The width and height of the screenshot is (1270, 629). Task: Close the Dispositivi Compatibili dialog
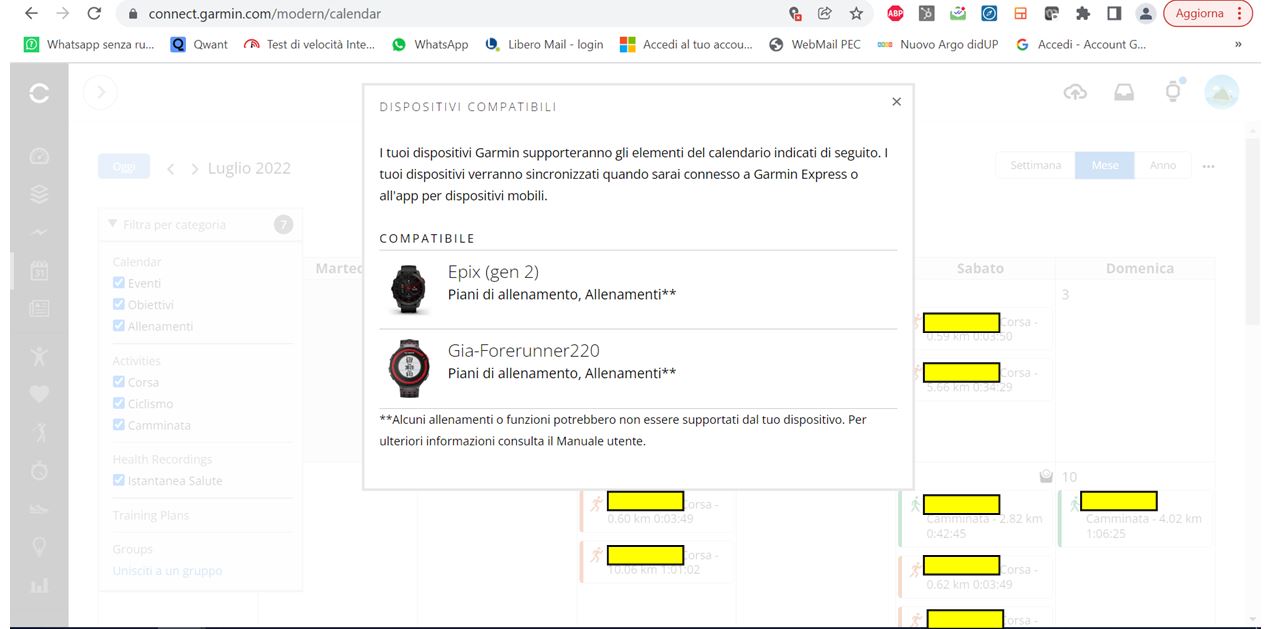[x=896, y=101]
